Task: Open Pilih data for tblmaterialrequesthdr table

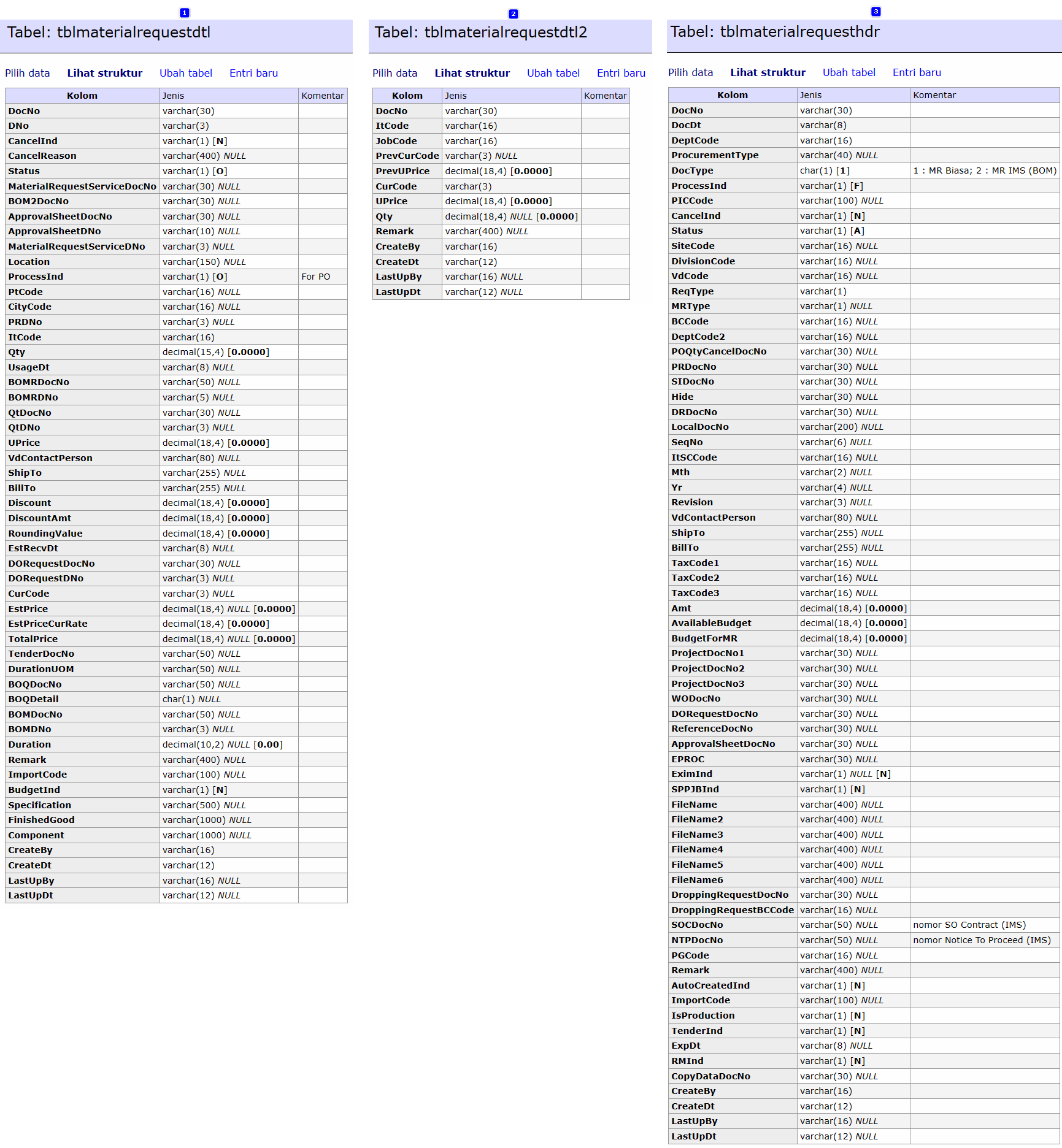Action: (691, 72)
